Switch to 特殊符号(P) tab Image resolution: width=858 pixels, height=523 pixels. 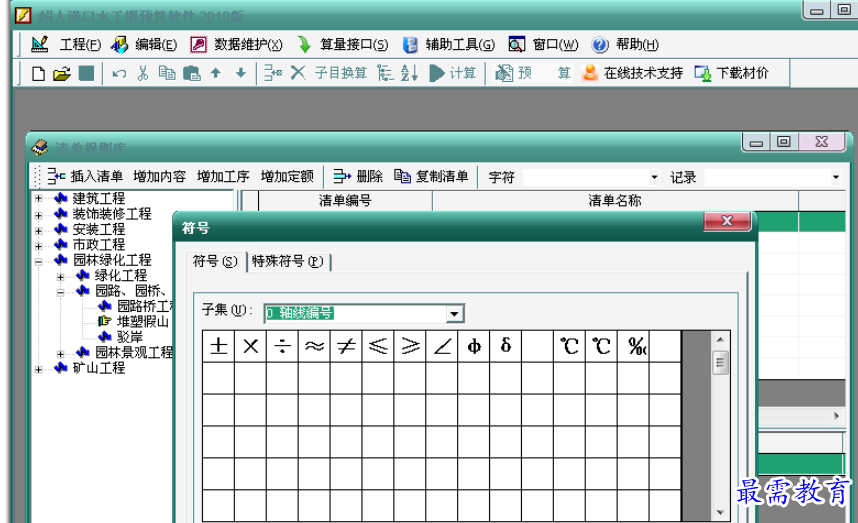[x=288, y=262]
